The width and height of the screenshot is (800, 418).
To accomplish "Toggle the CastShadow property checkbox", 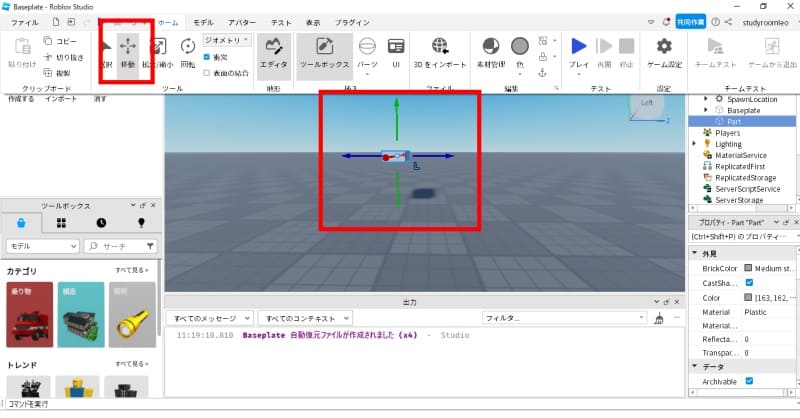I will pos(749,282).
